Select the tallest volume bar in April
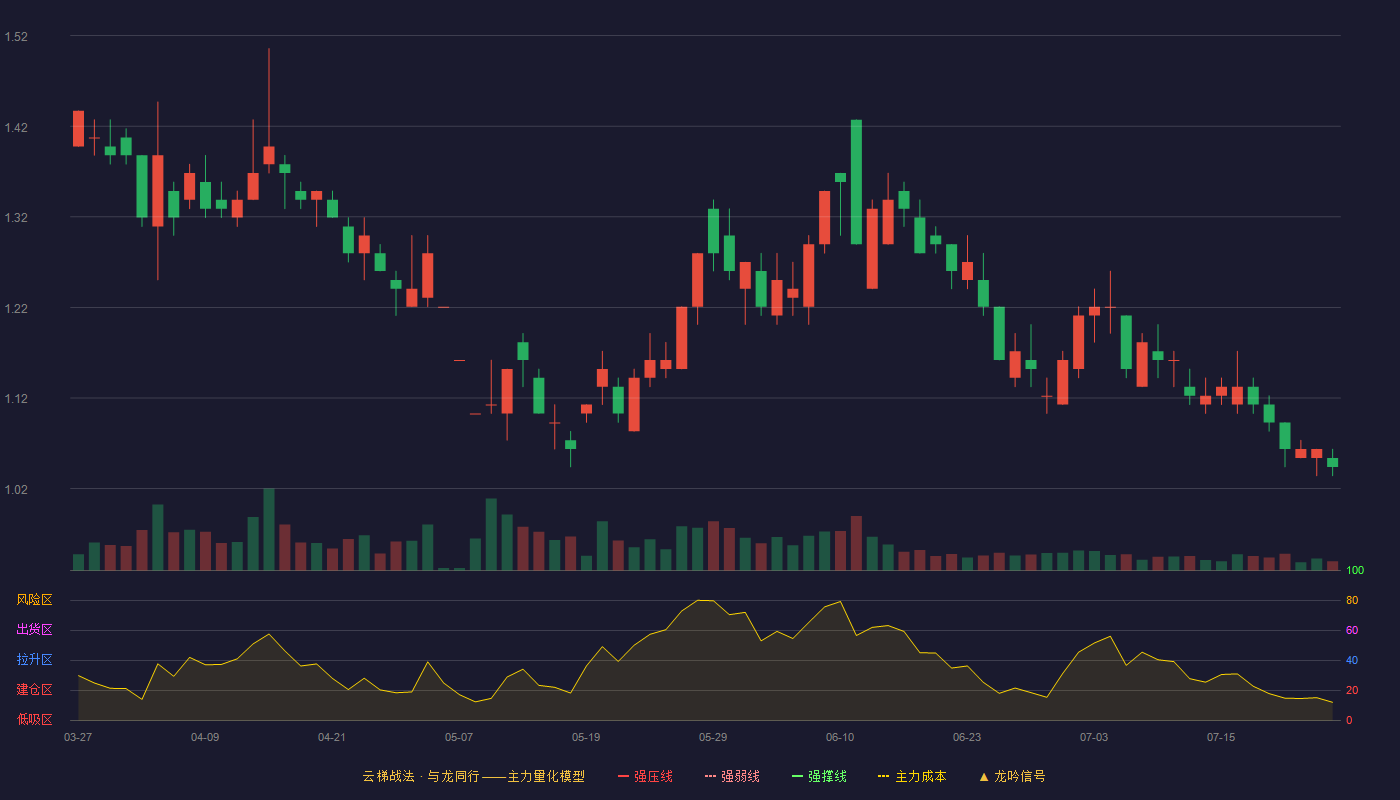Screen dimensions: 1400x800 tap(268, 529)
